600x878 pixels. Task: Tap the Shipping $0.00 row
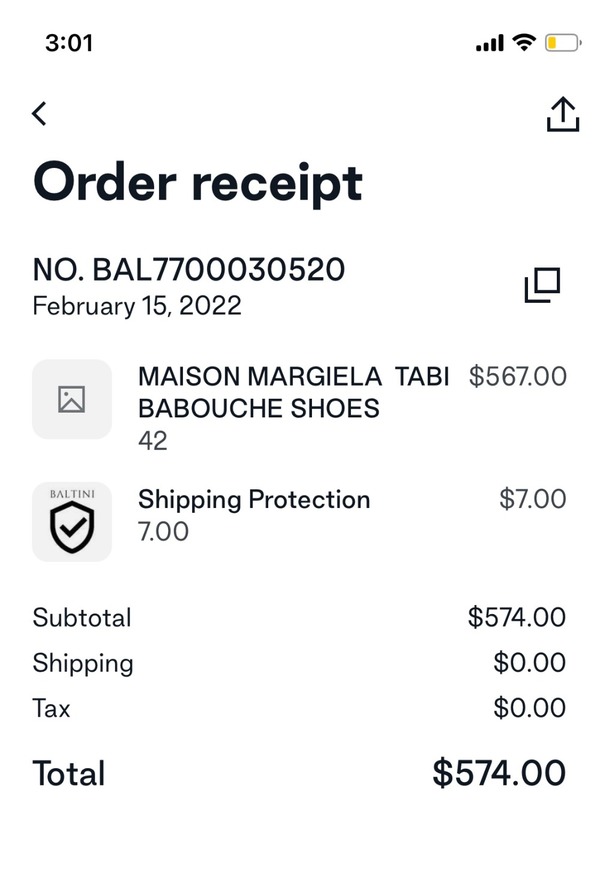click(x=300, y=663)
